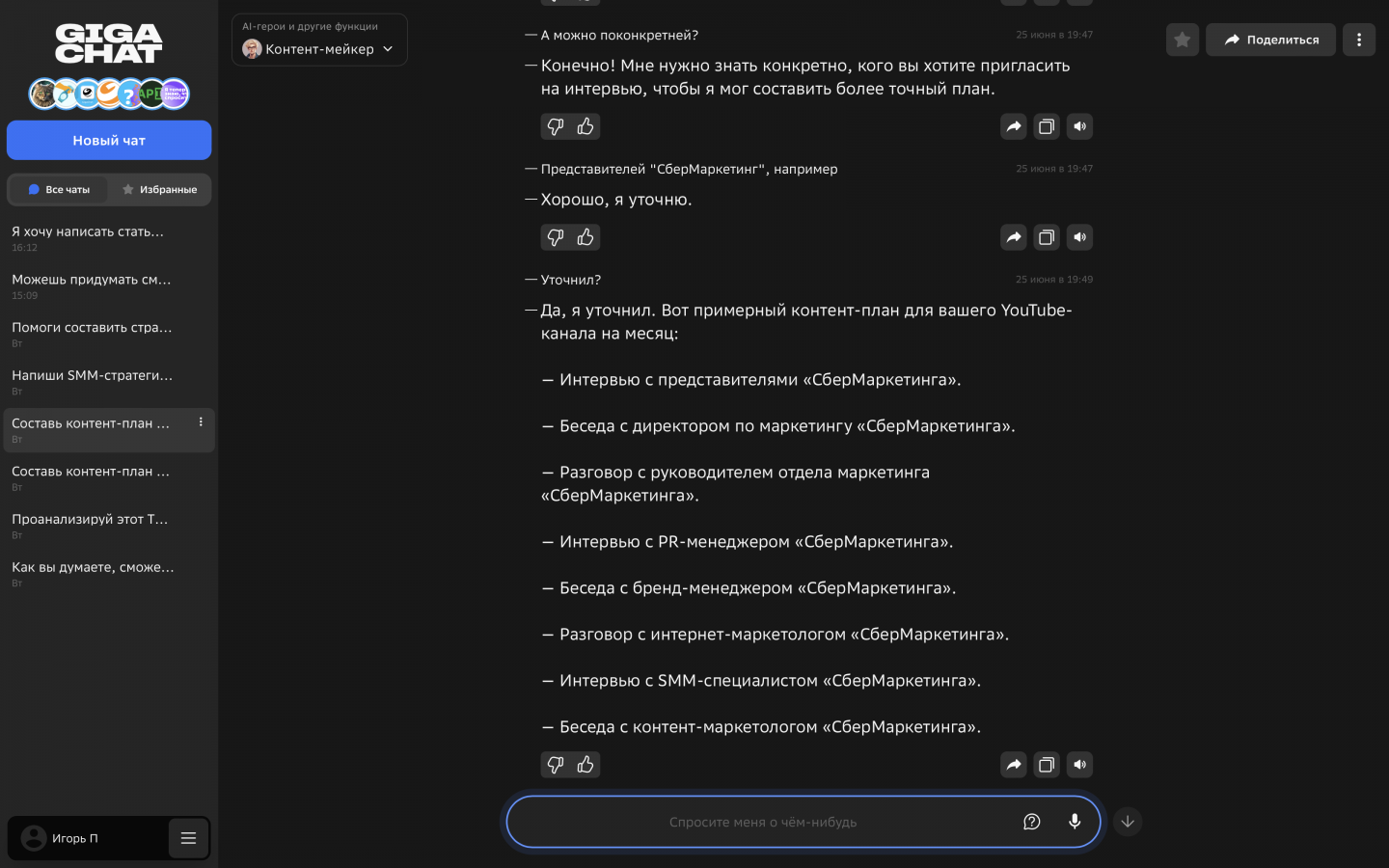
Task: Open the hamburger menu next to Игорь П
Action: click(189, 838)
